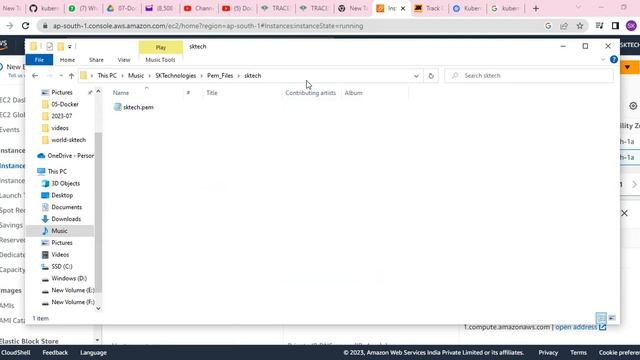Image resolution: width=640 pixels, height=360 pixels.
Task: Open the world-sktech folder
Action: pos(68,140)
